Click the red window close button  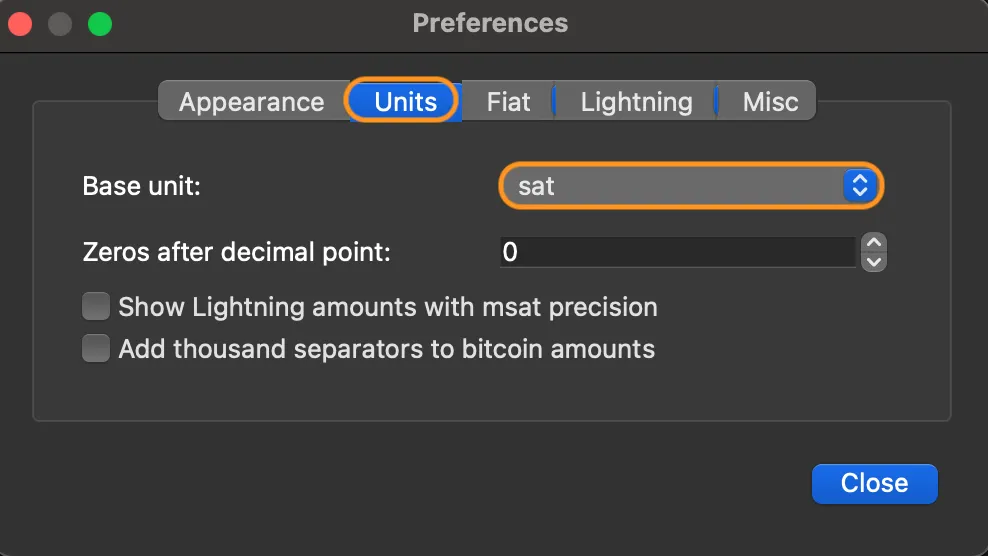[x=21, y=24]
